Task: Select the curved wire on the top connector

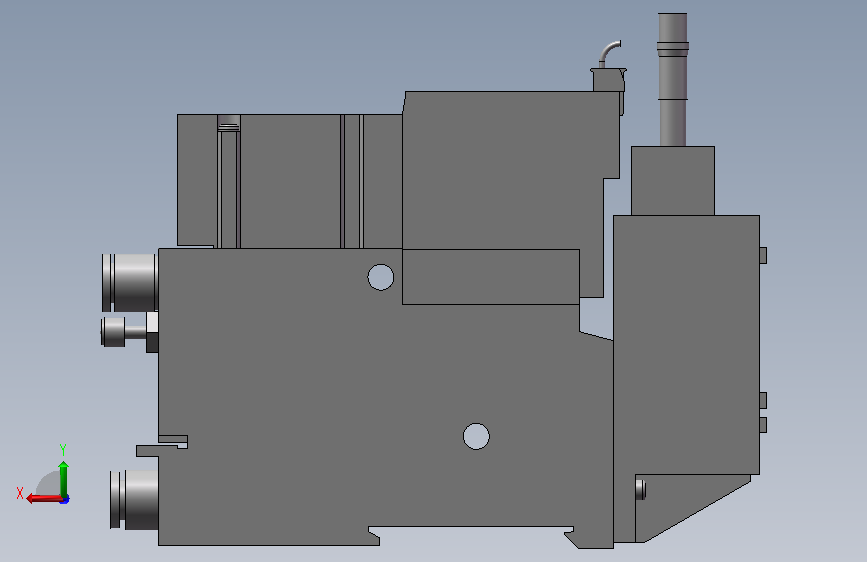Action: tap(610, 54)
